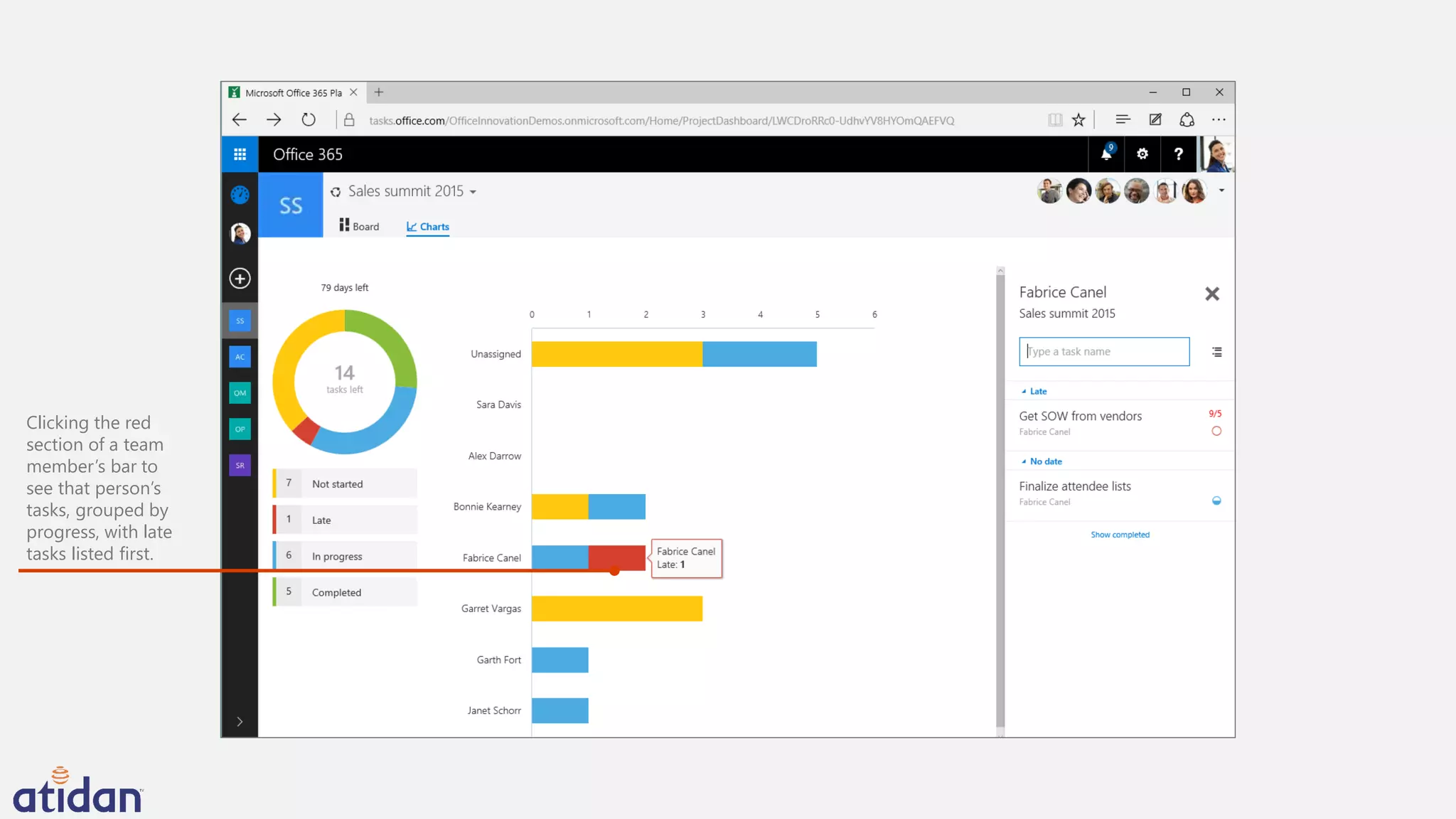Click red Late bar for Fabrice Canel

pos(617,558)
